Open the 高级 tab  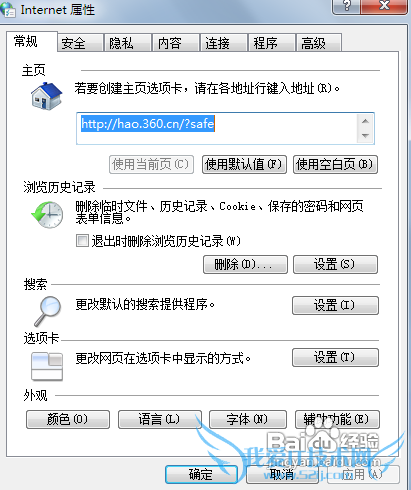(318, 43)
